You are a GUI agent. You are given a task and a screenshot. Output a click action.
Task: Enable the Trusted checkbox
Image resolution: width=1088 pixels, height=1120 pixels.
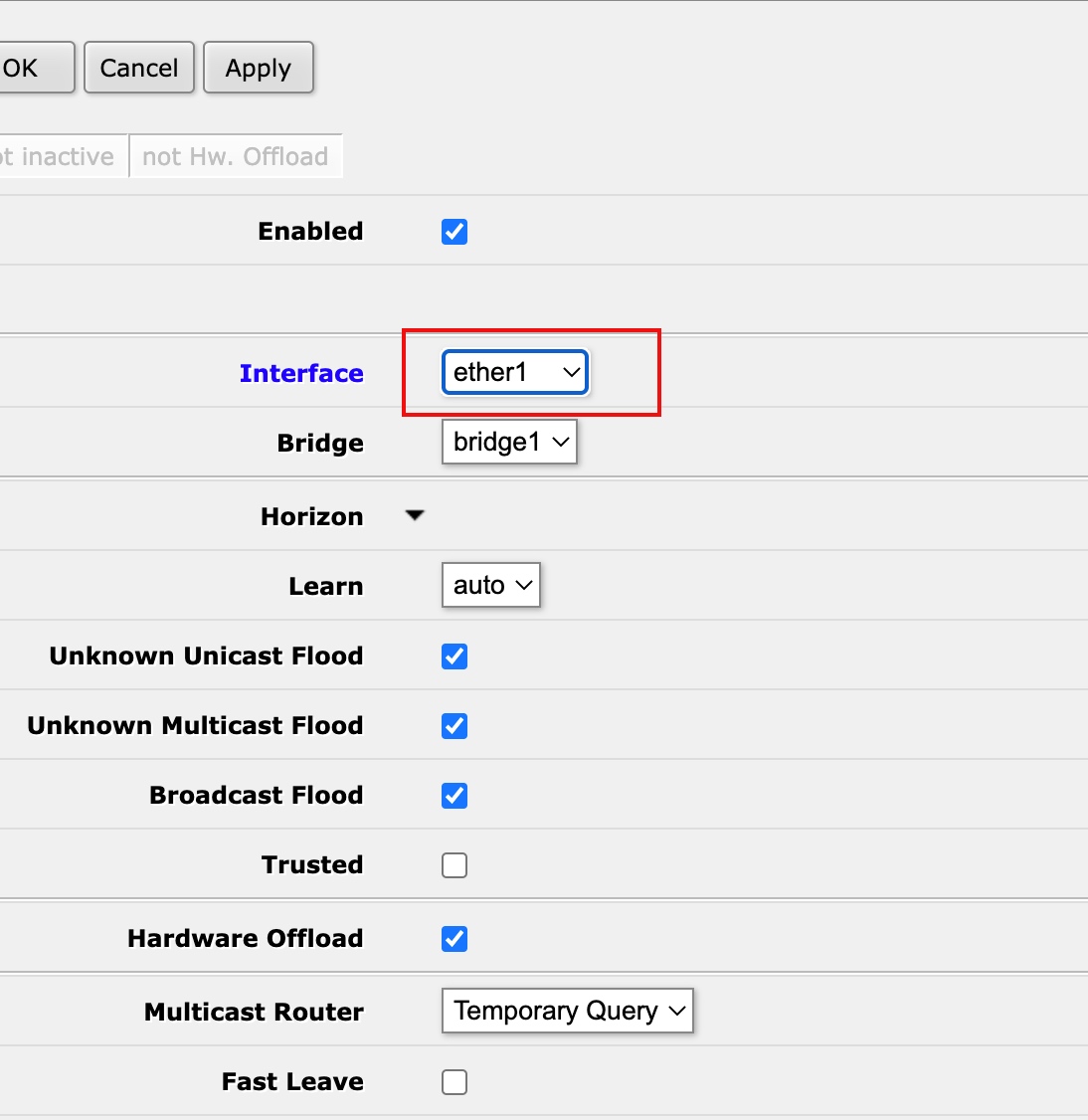[454, 865]
